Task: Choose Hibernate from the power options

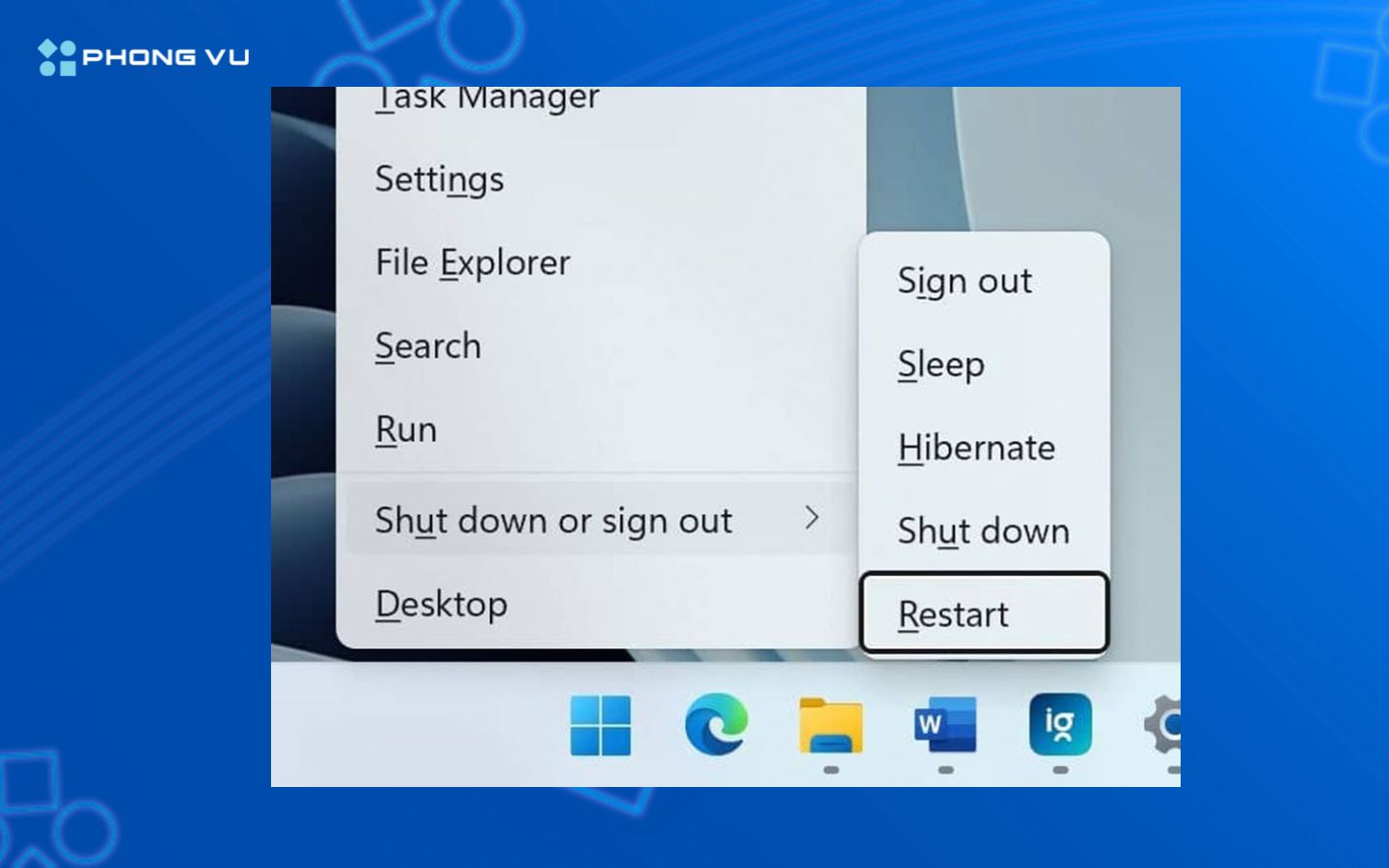Action: [x=976, y=448]
